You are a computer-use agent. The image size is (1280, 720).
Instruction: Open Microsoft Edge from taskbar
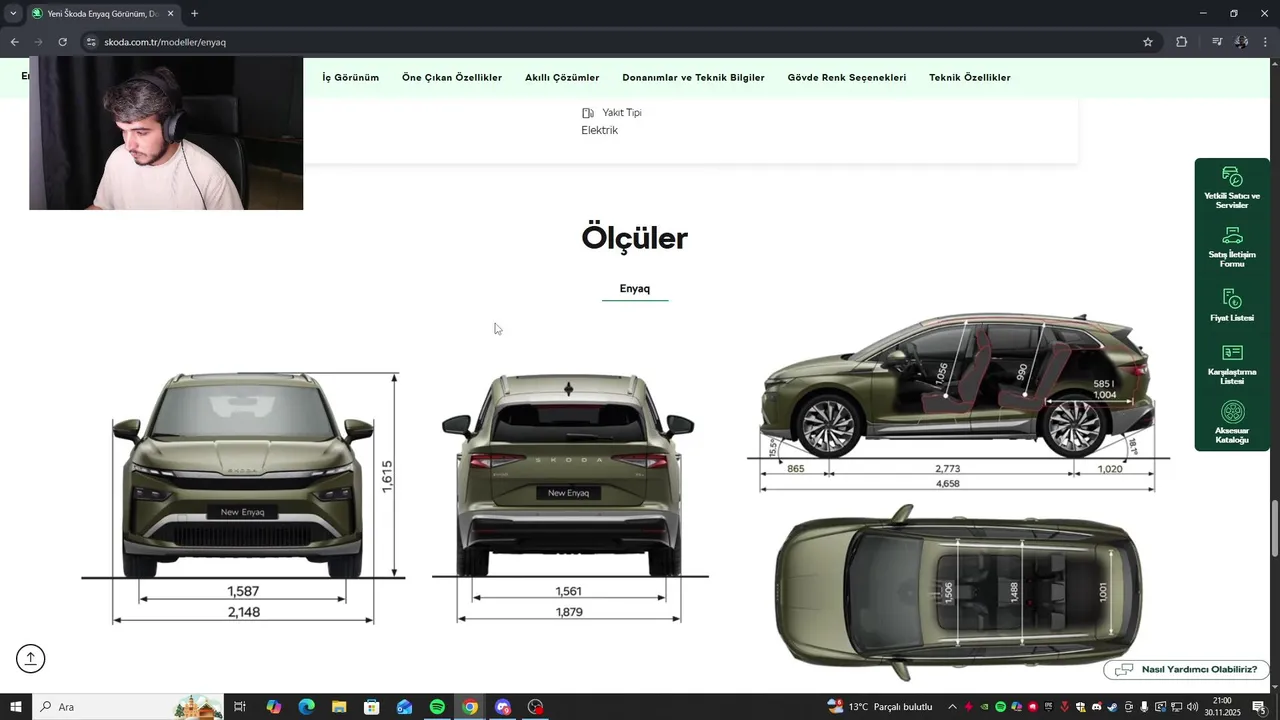[307, 707]
